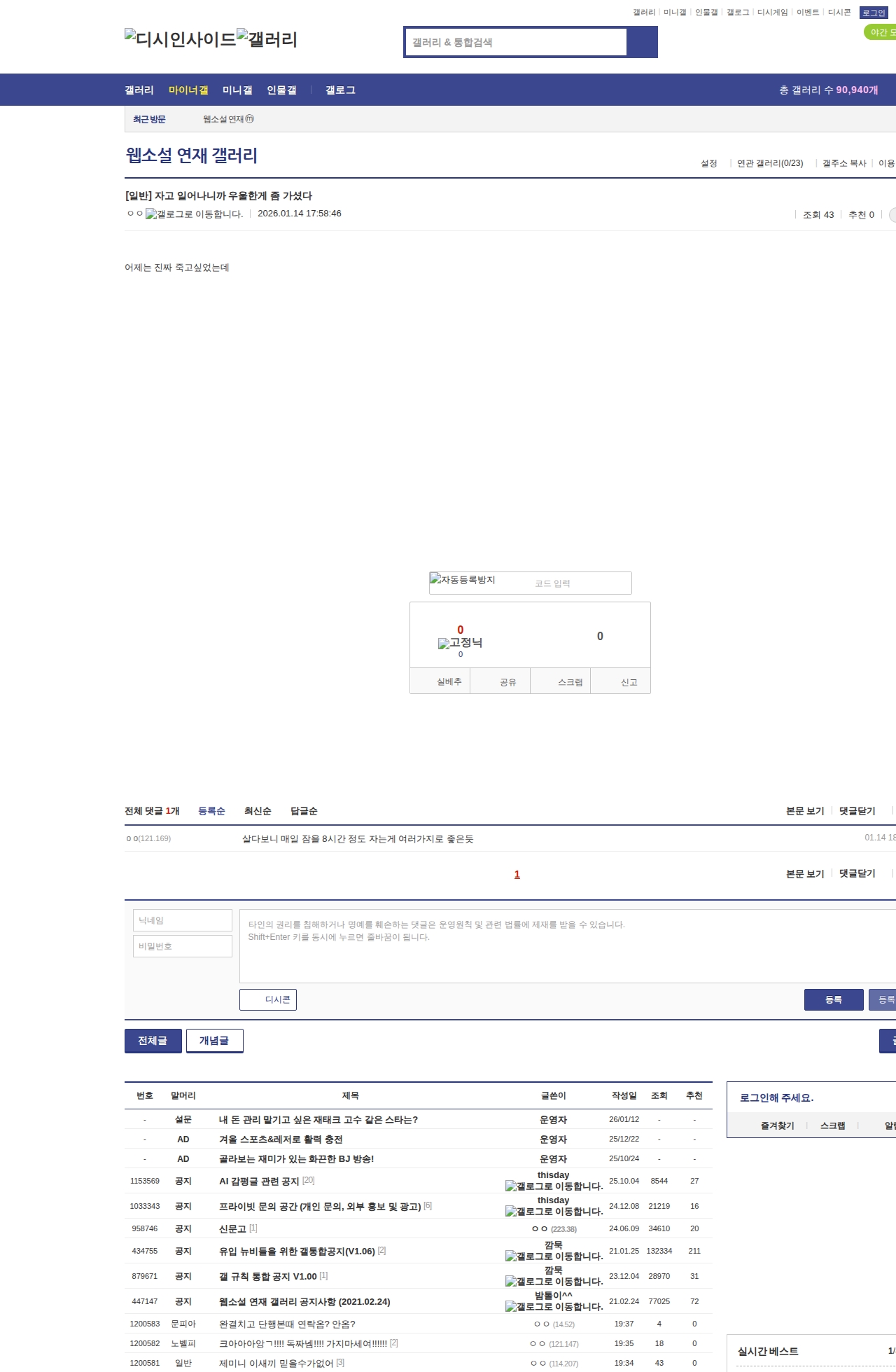896x1372 pixels.
Task: Open 마이너갤 in the navigation bar
Action: pos(188,90)
